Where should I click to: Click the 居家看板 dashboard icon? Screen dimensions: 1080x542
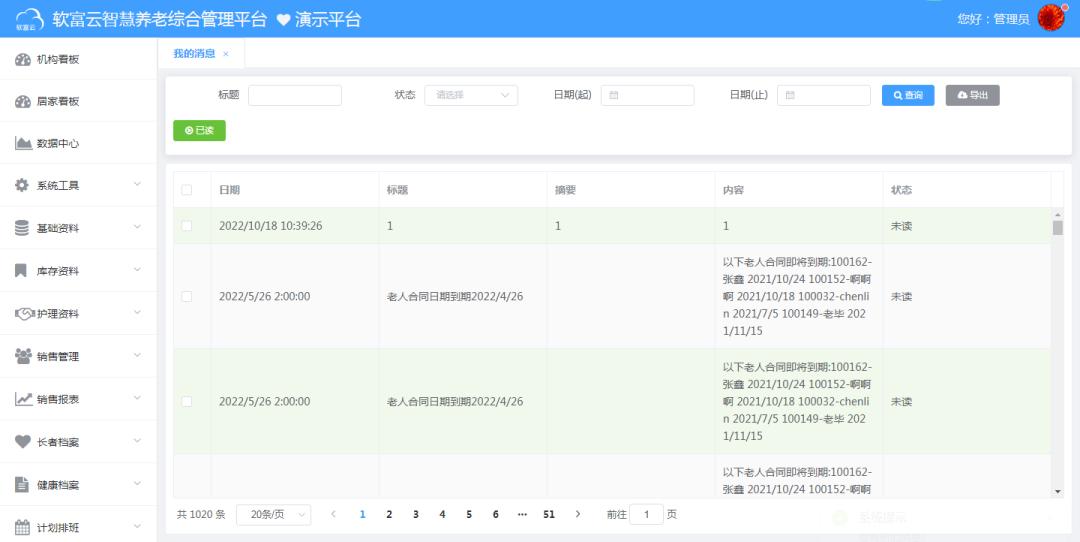click(23, 101)
